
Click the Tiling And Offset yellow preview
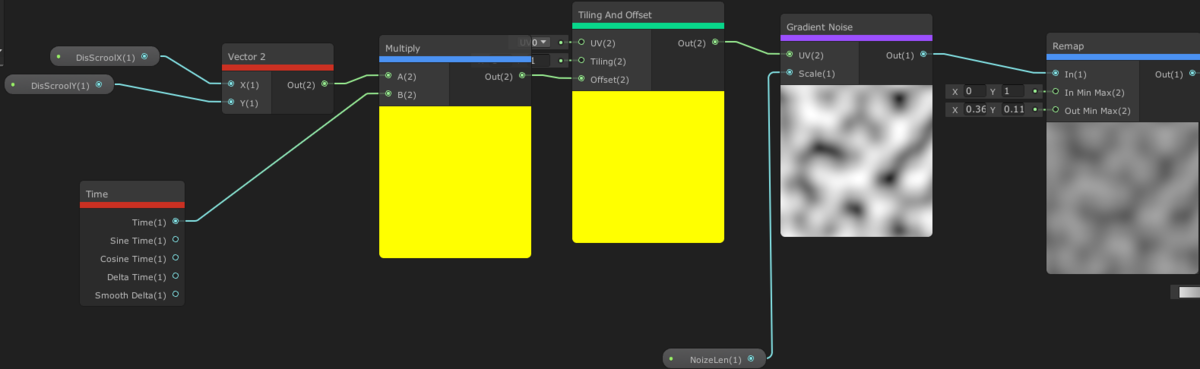(x=648, y=166)
